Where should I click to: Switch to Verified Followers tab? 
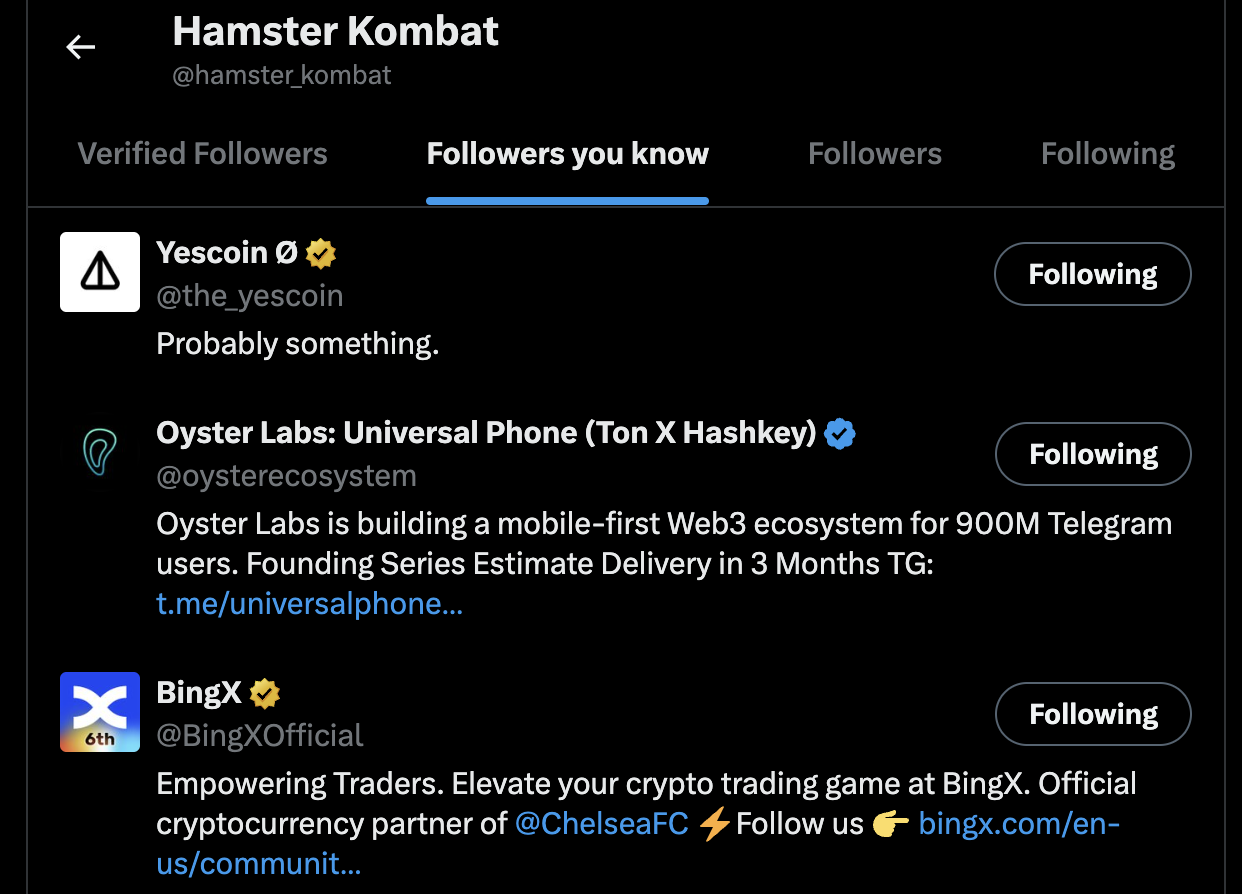(x=202, y=154)
